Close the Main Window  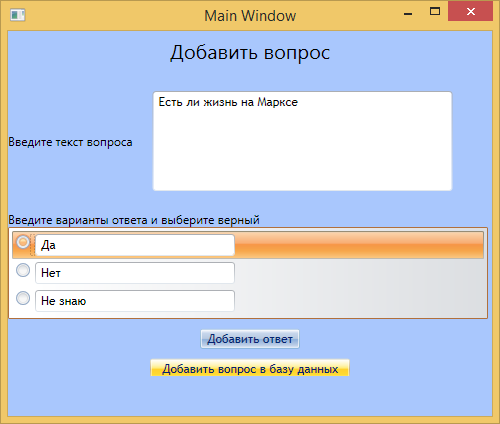pos(471,12)
